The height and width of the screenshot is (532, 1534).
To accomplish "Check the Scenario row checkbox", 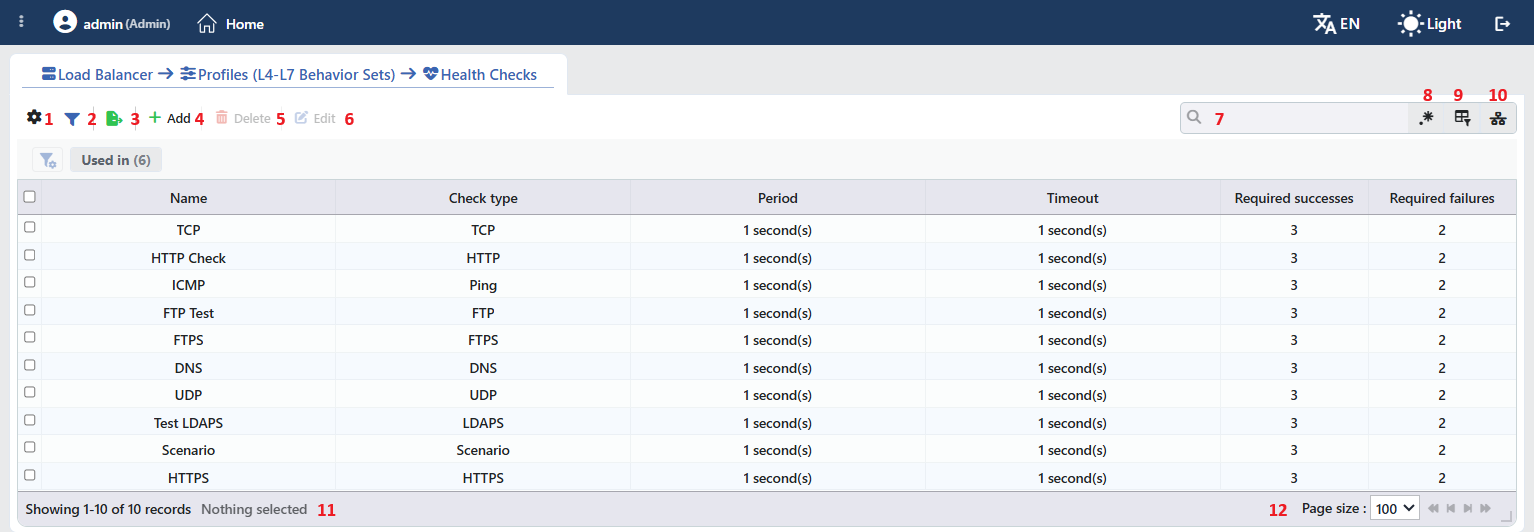I will click(29, 447).
